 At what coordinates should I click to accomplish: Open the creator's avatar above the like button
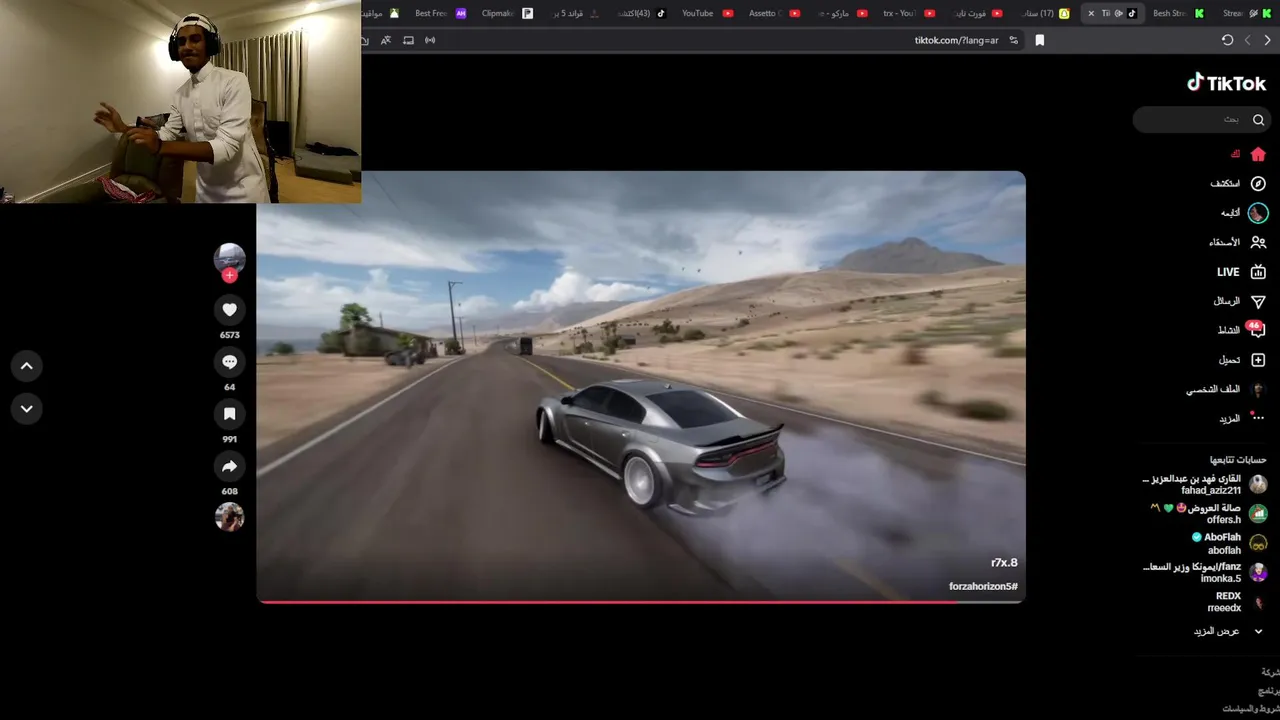coord(229,258)
